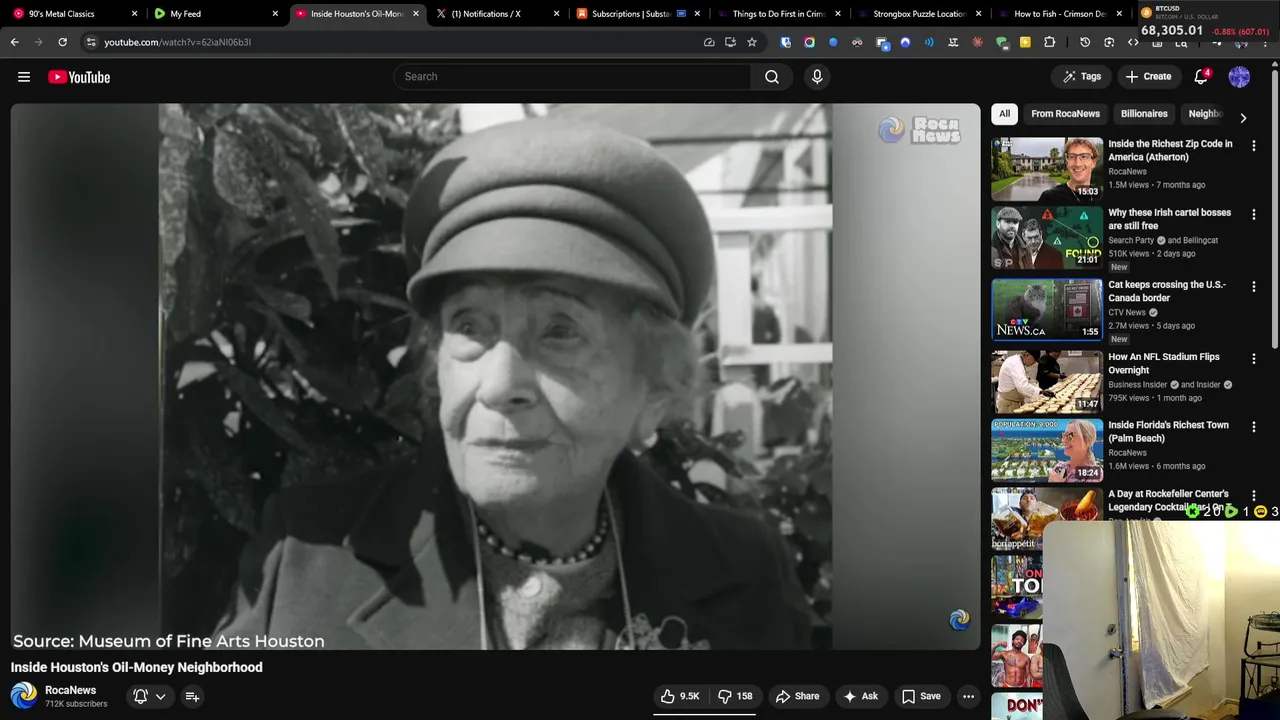The height and width of the screenshot is (720, 1280).
Task: Open the Cat keeps crossing the U.S.-Canada border title
Action: point(1167,291)
